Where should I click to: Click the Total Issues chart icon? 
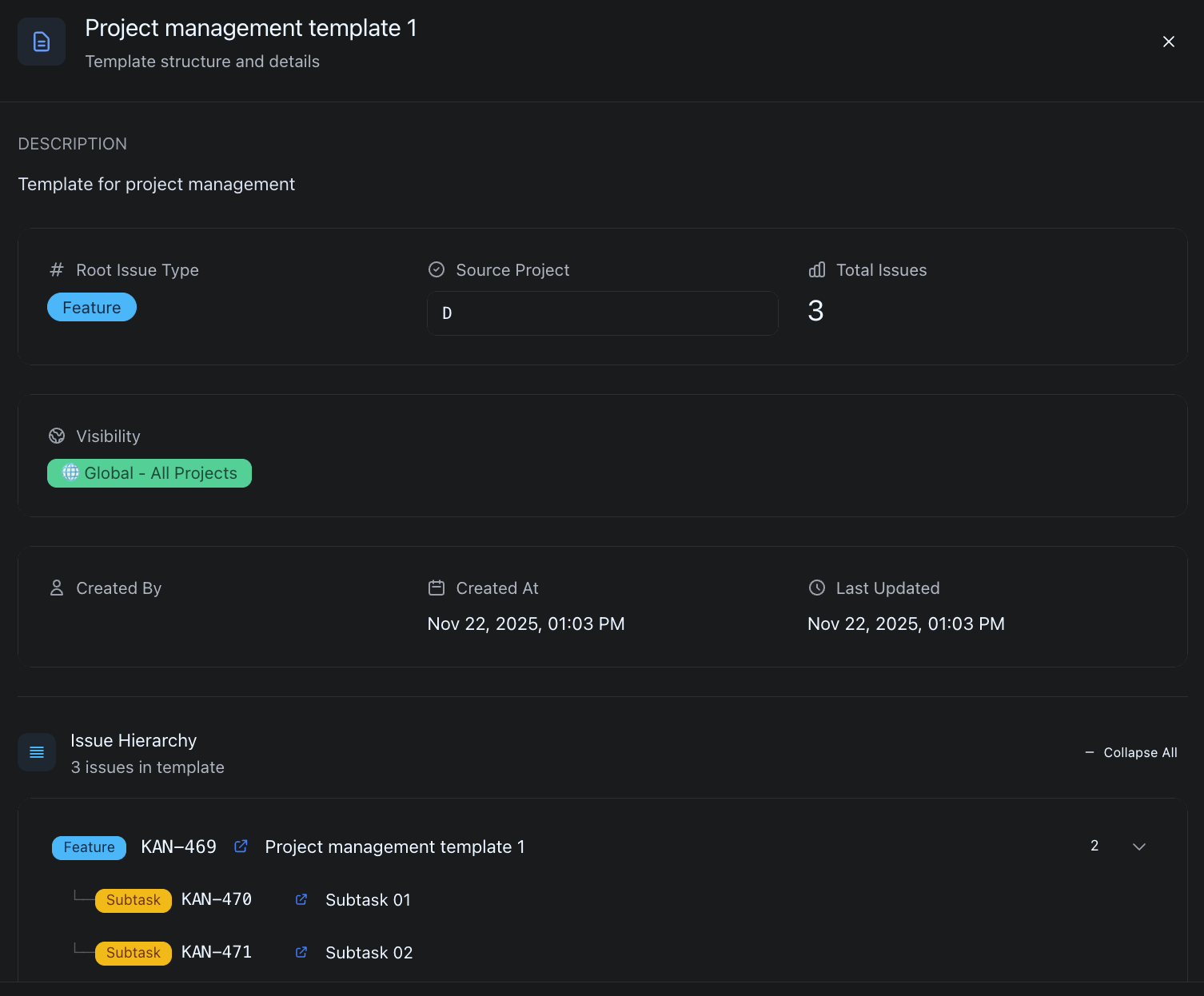pos(816,270)
